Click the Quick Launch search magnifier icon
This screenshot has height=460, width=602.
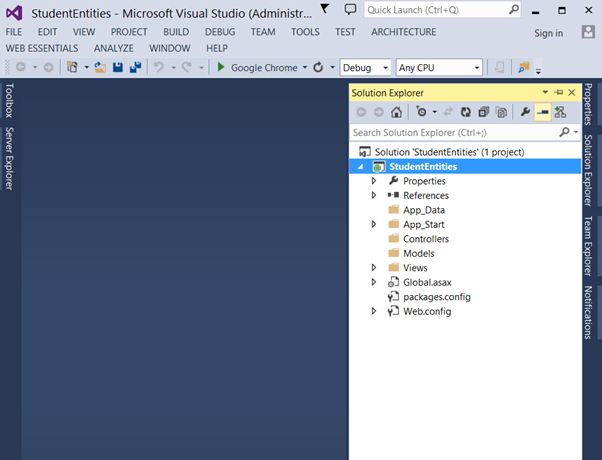[x=513, y=9]
